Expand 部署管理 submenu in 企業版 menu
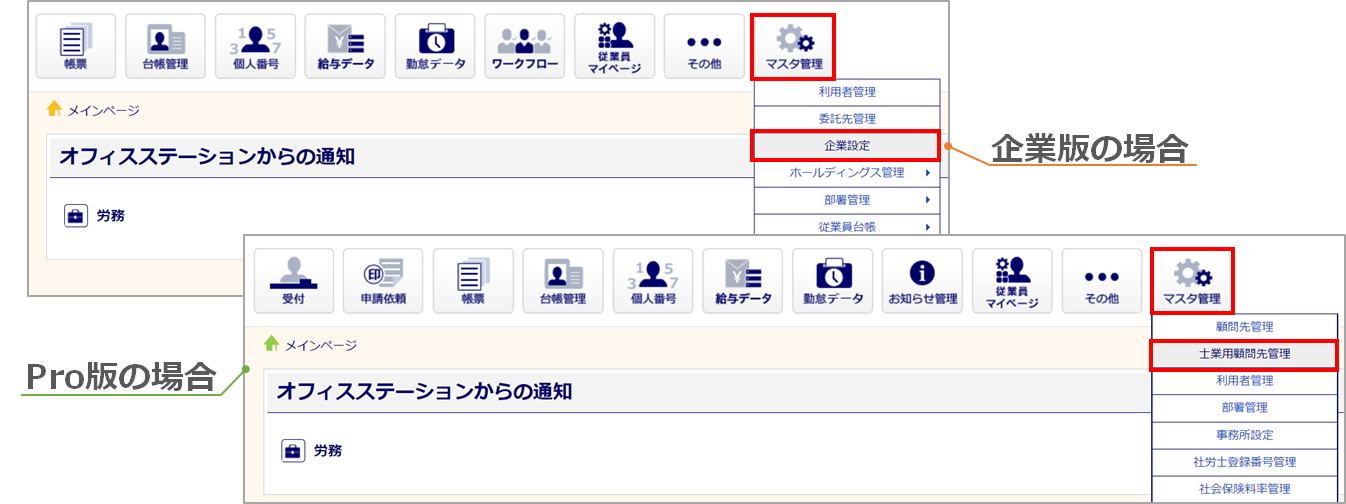1346x504 pixels. (846, 200)
